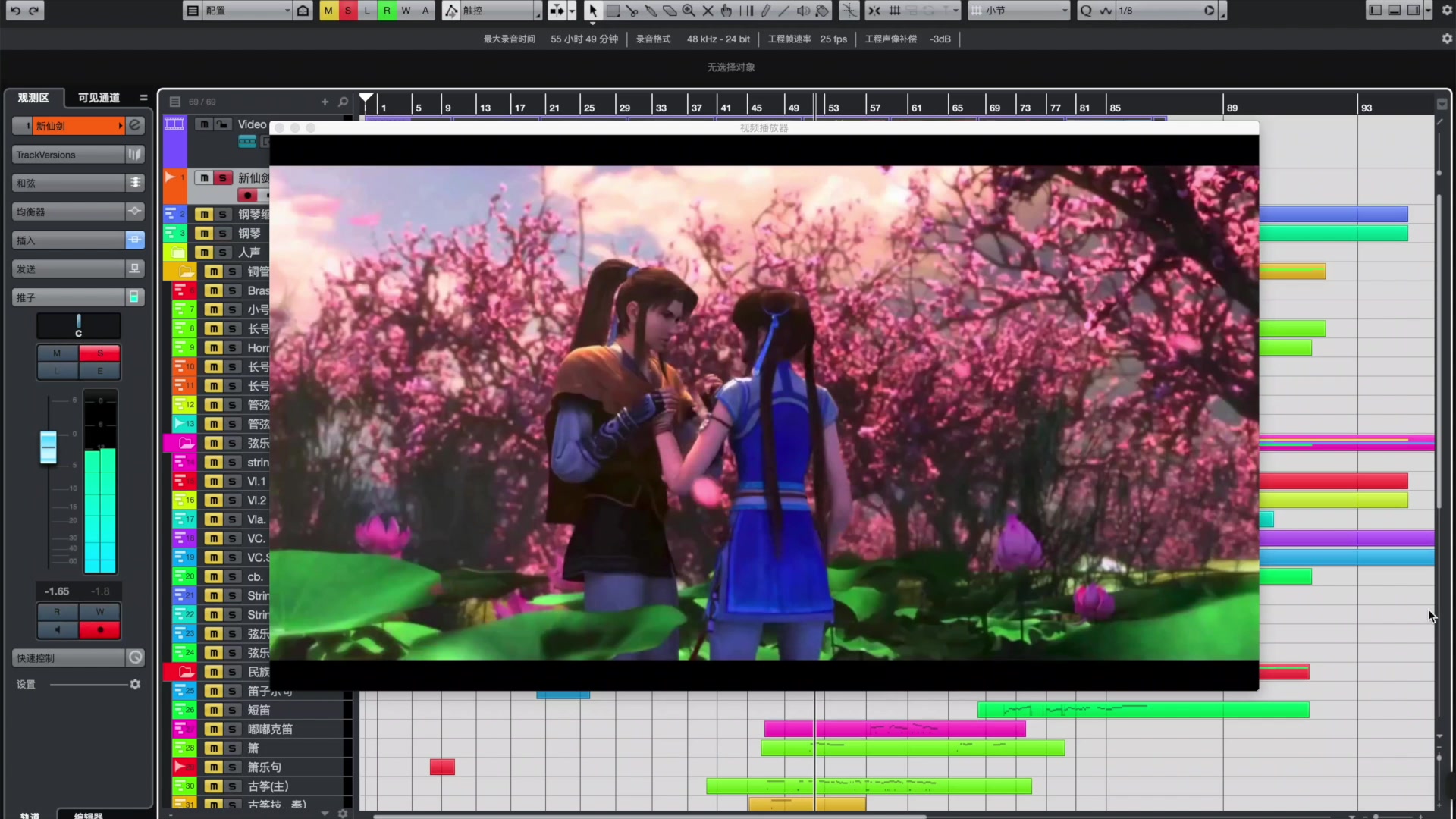1456x819 pixels.
Task: Toggle global Write automation W button
Action: 406,11
